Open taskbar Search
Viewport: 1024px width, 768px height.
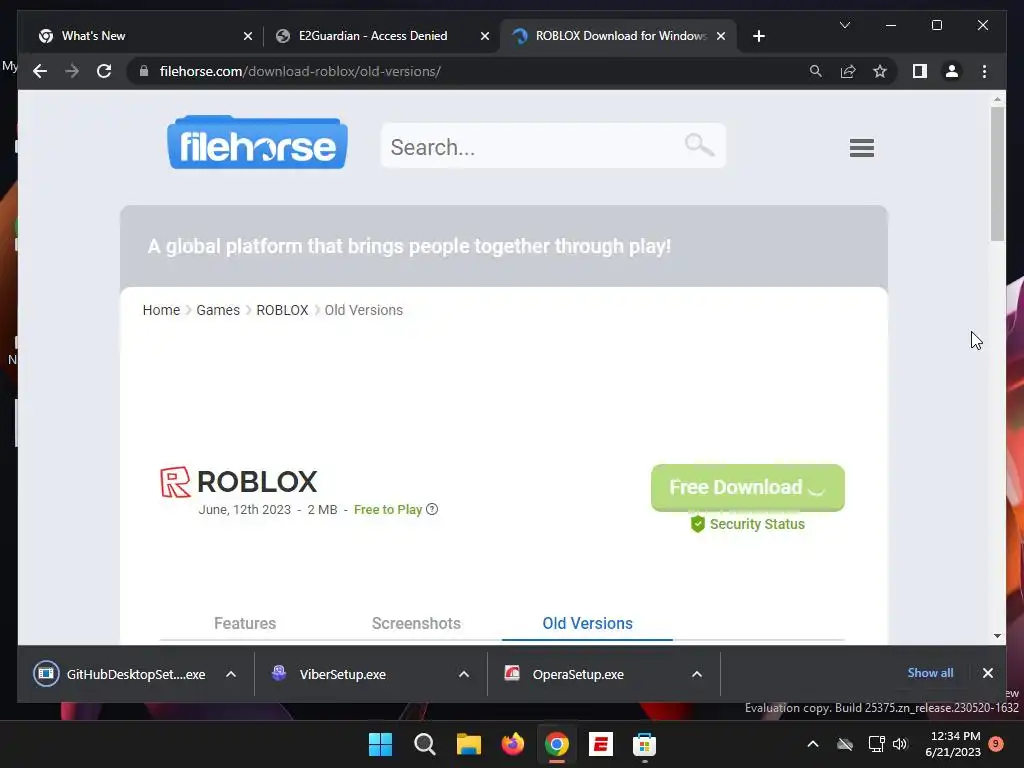[424, 744]
